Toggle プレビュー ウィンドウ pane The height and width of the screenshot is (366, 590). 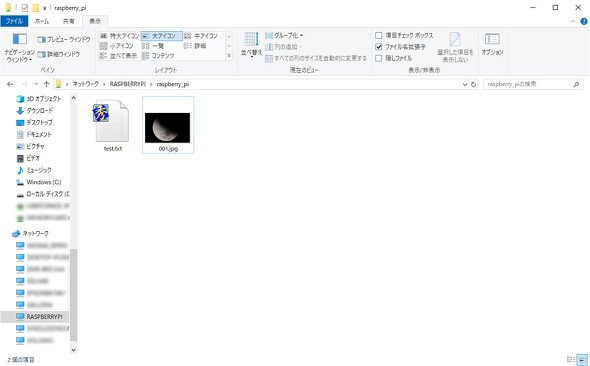pyautogui.click(x=64, y=39)
